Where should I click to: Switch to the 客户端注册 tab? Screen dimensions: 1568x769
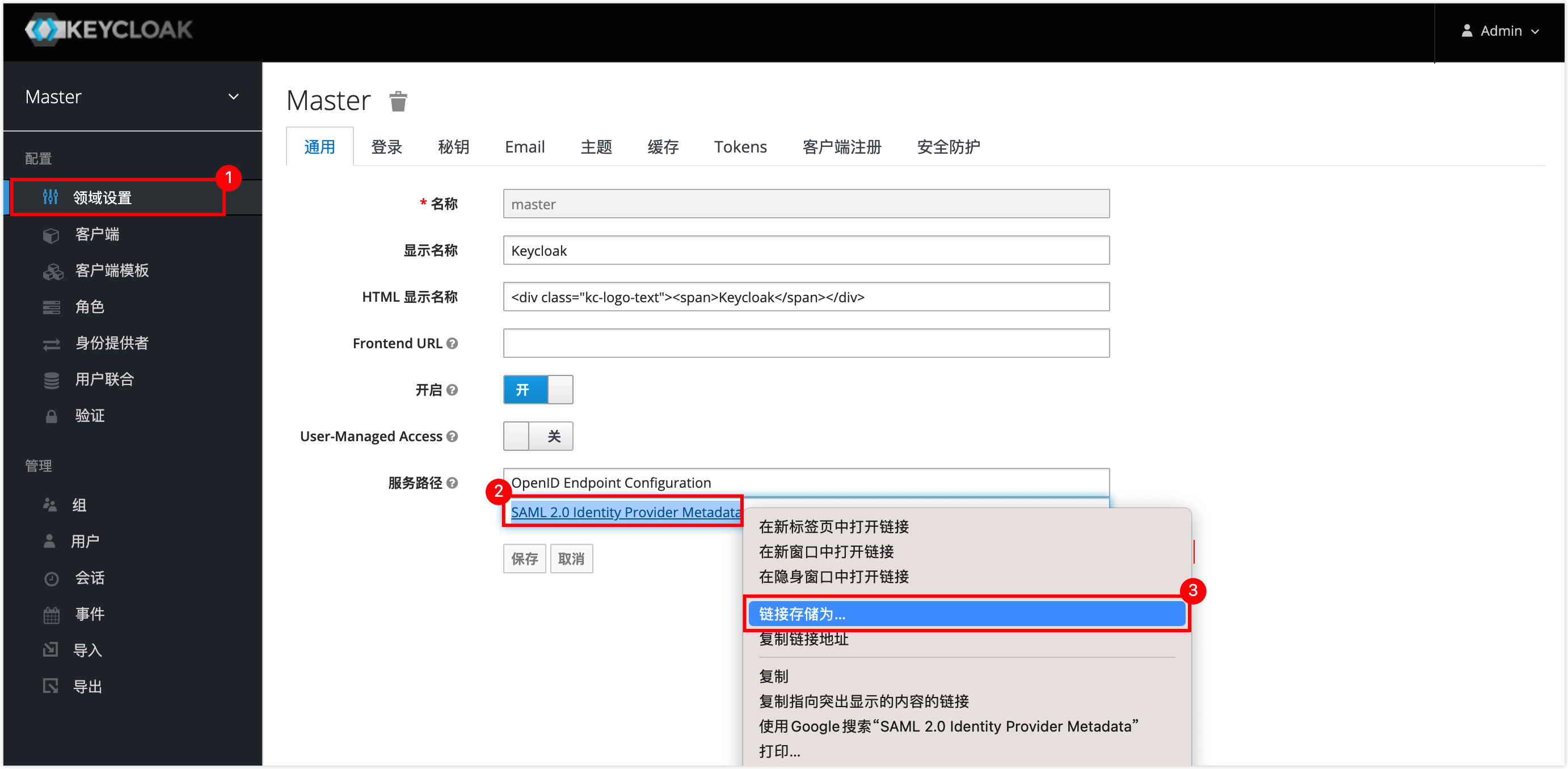(842, 147)
